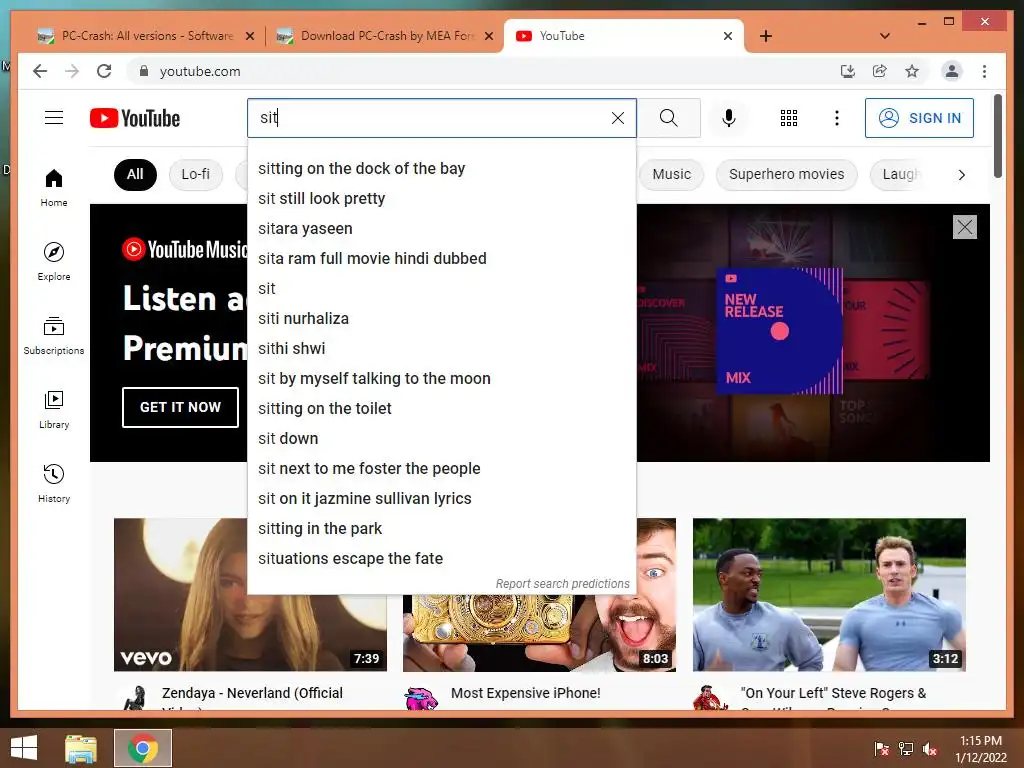Select the All filter chip
This screenshot has height=768, width=1024.
(135, 174)
